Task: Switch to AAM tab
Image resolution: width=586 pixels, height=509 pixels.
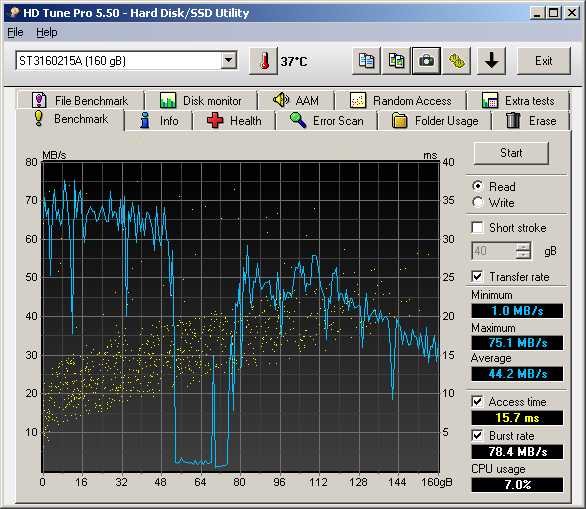Action: coord(296,101)
